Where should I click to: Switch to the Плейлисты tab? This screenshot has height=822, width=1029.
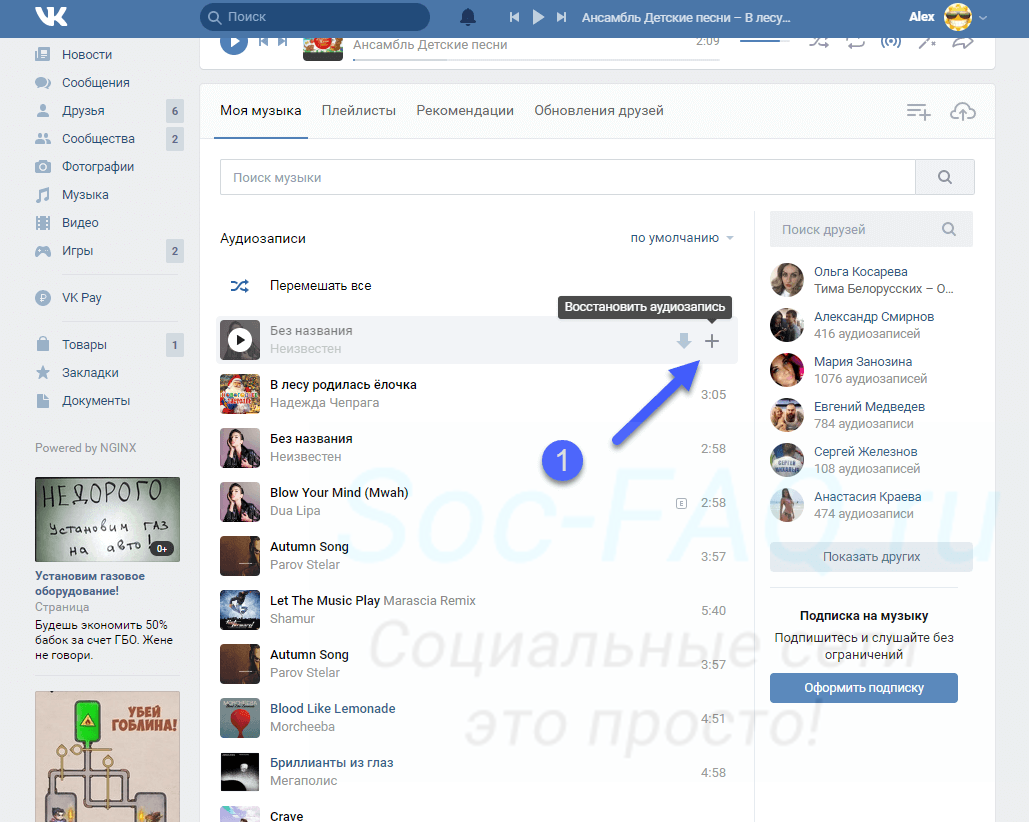(358, 111)
